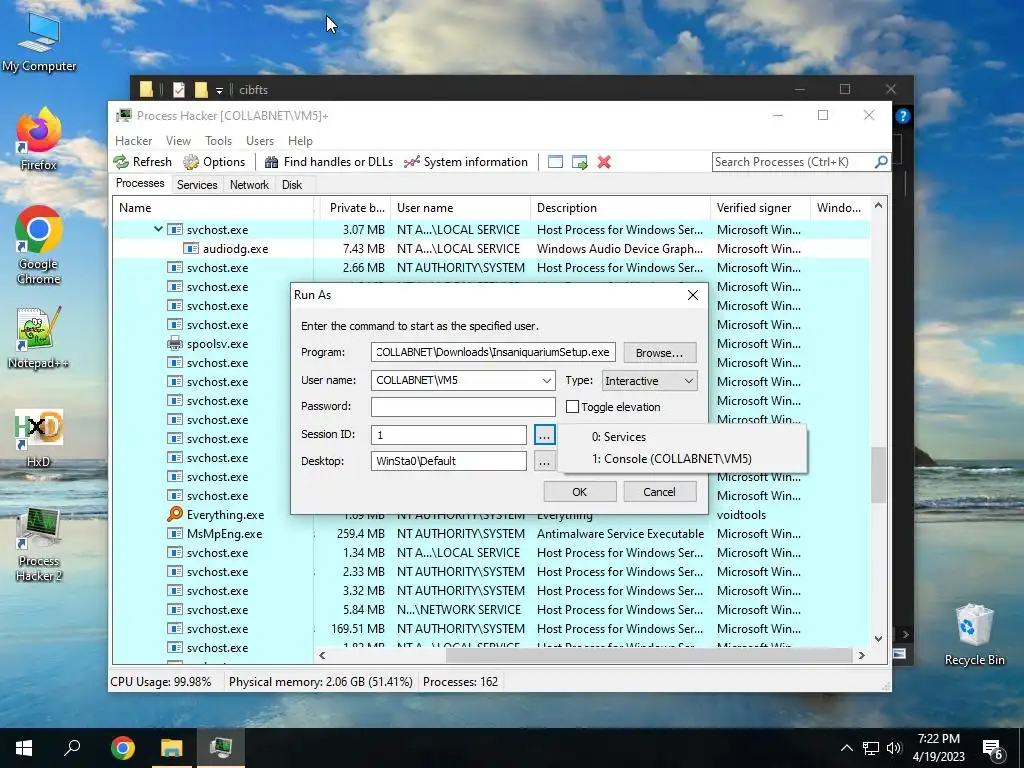This screenshot has height=768, width=1024.
Task: Choose session 0: Services
Action: pos(682,437)
